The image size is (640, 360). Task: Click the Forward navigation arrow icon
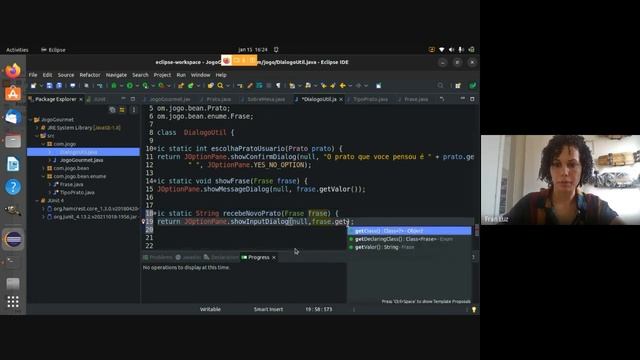coord(359,86)
